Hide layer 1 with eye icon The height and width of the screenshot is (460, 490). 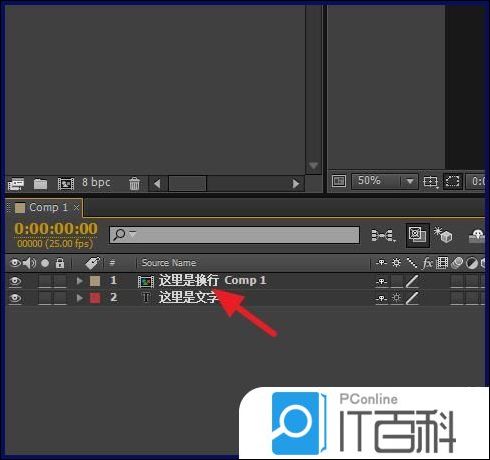click(x=15, y=281)
